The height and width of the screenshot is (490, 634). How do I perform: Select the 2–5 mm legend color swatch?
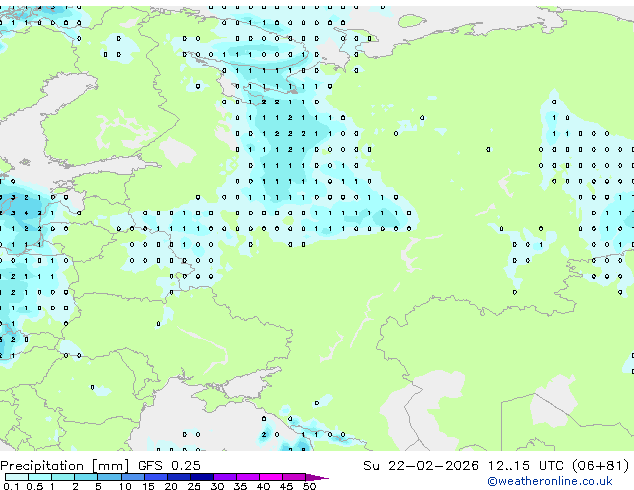(x=86, y=477)
